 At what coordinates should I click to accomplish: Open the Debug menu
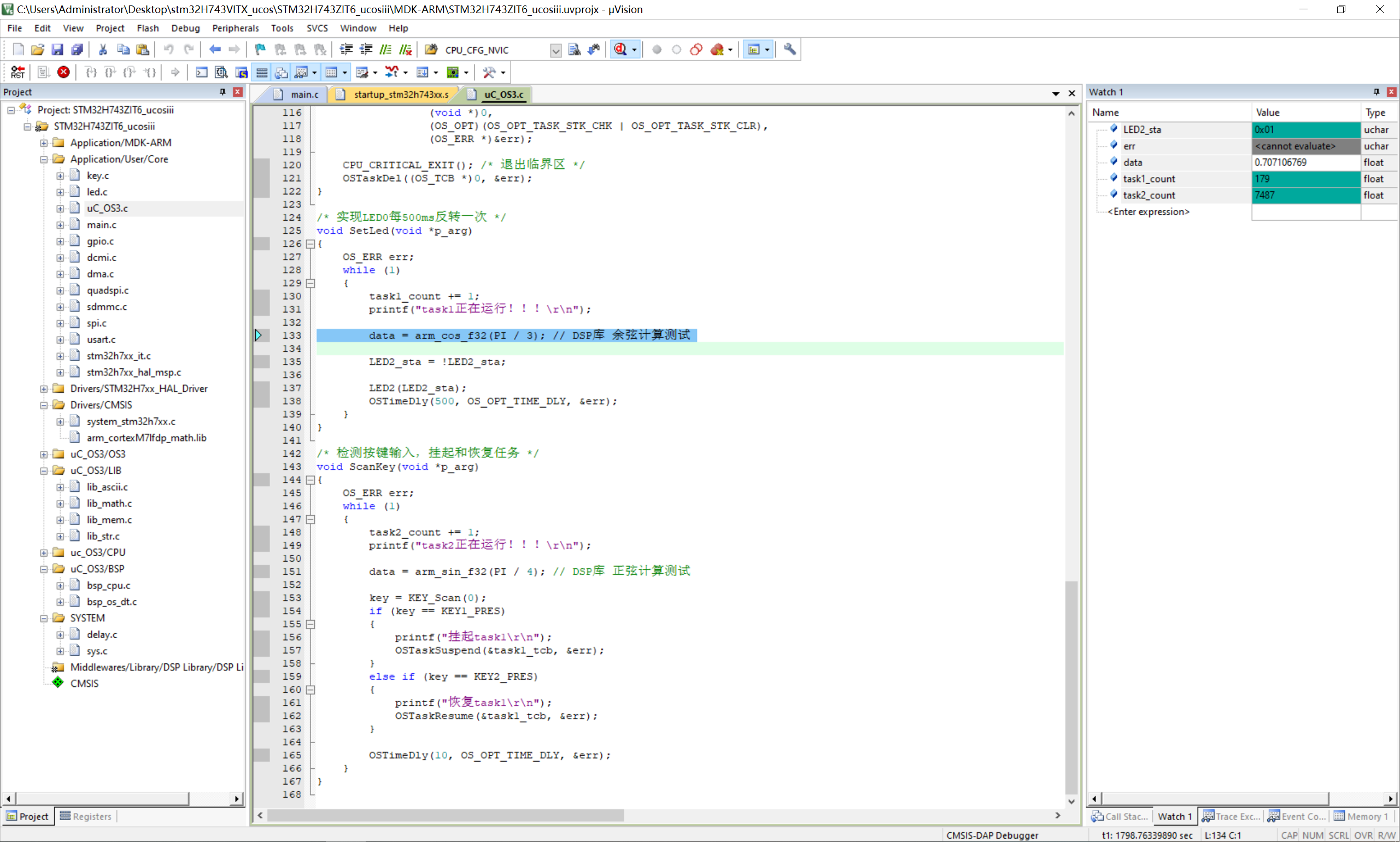[185, 28]
